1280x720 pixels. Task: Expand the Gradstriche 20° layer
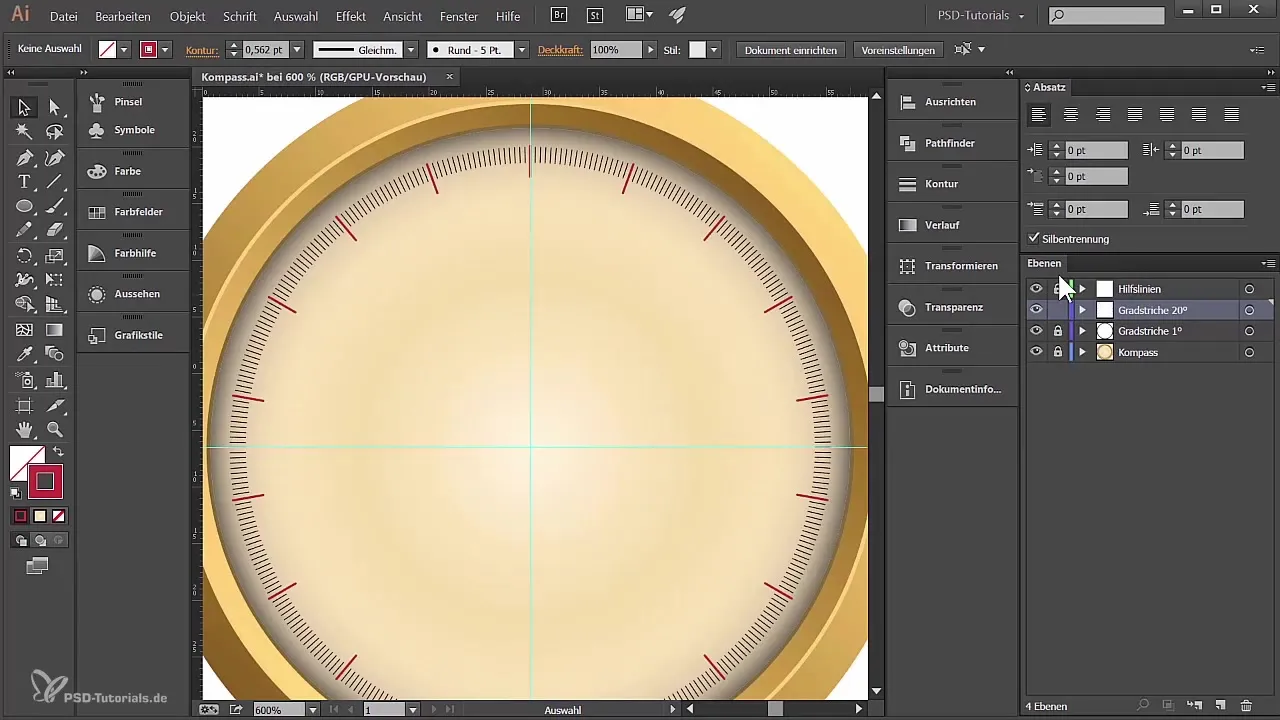tap(1082, 310)
